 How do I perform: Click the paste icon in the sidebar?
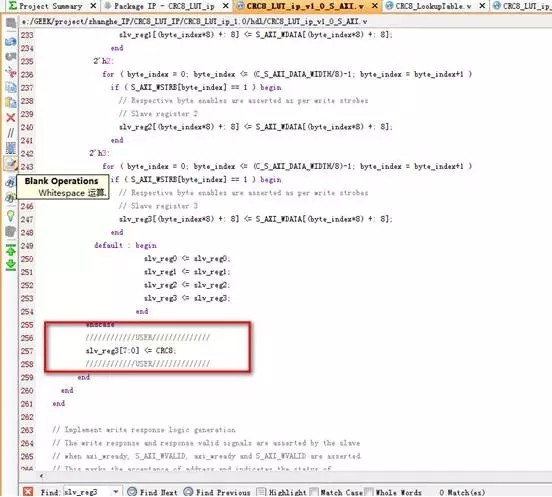click(11, 102)
